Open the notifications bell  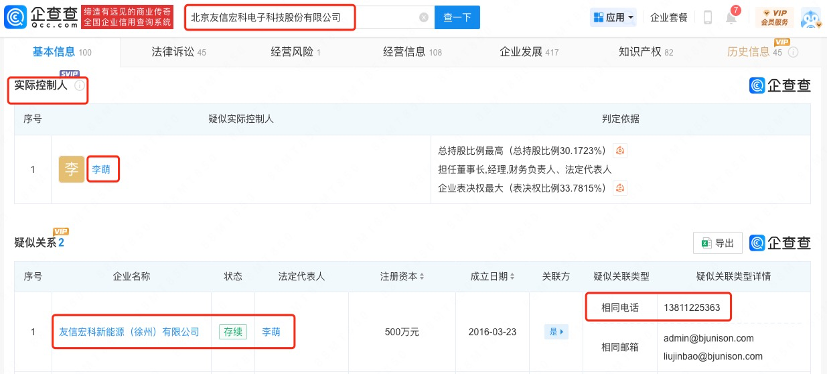pos(731,17)
